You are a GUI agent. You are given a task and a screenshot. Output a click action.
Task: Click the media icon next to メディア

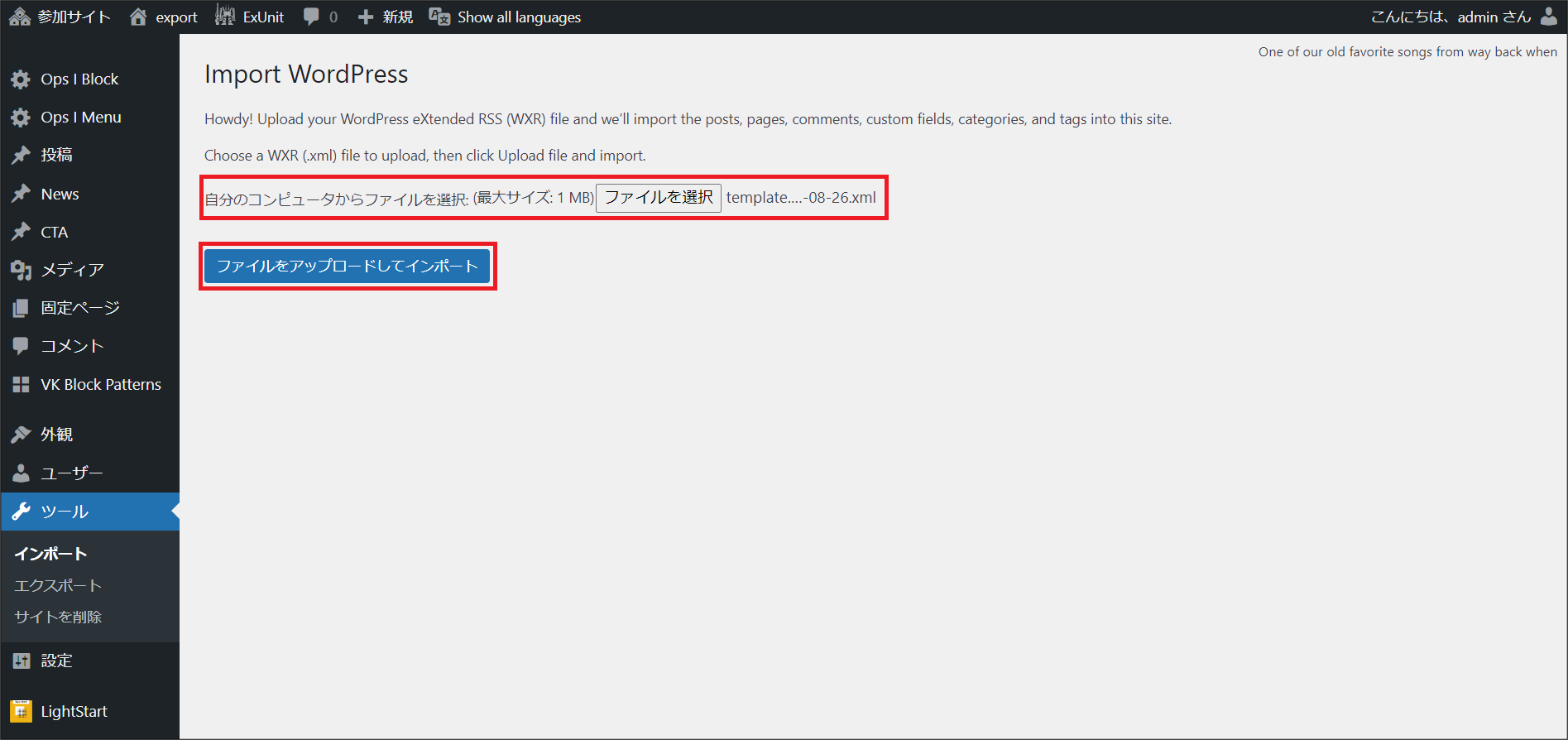point(21,270)
